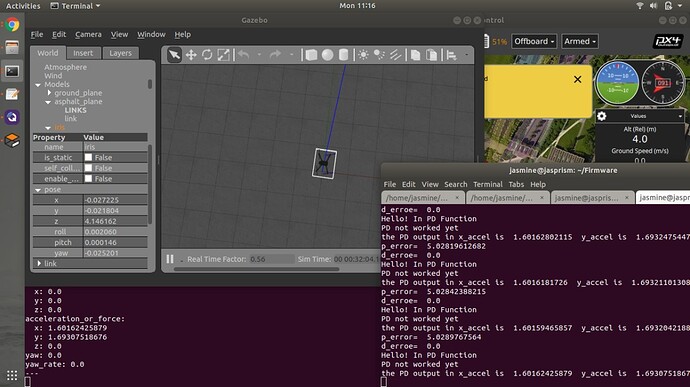Insert a box shape
This screenshot has width=690, height=387.
(x=311, y=55)
